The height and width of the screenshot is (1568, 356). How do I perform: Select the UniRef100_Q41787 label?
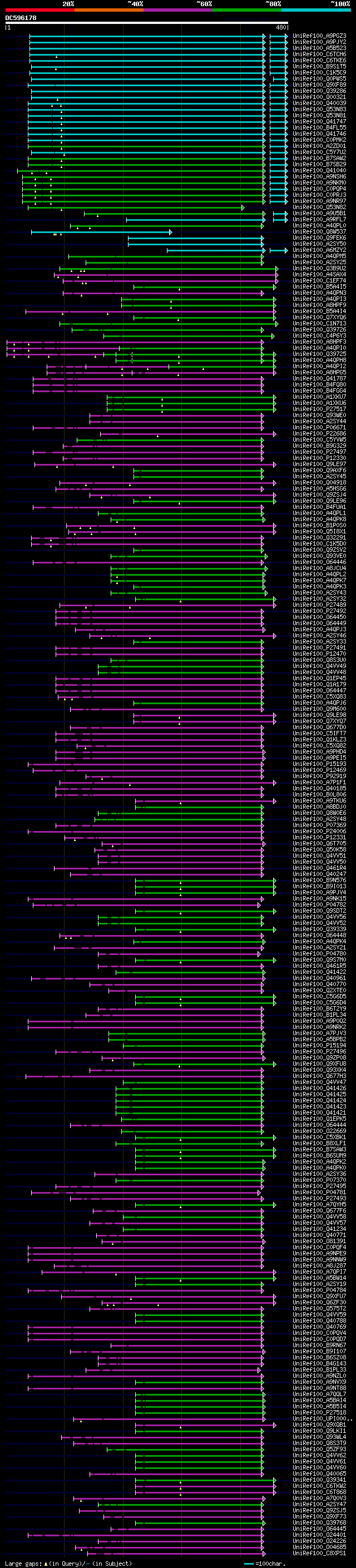(x=319, y=379)
